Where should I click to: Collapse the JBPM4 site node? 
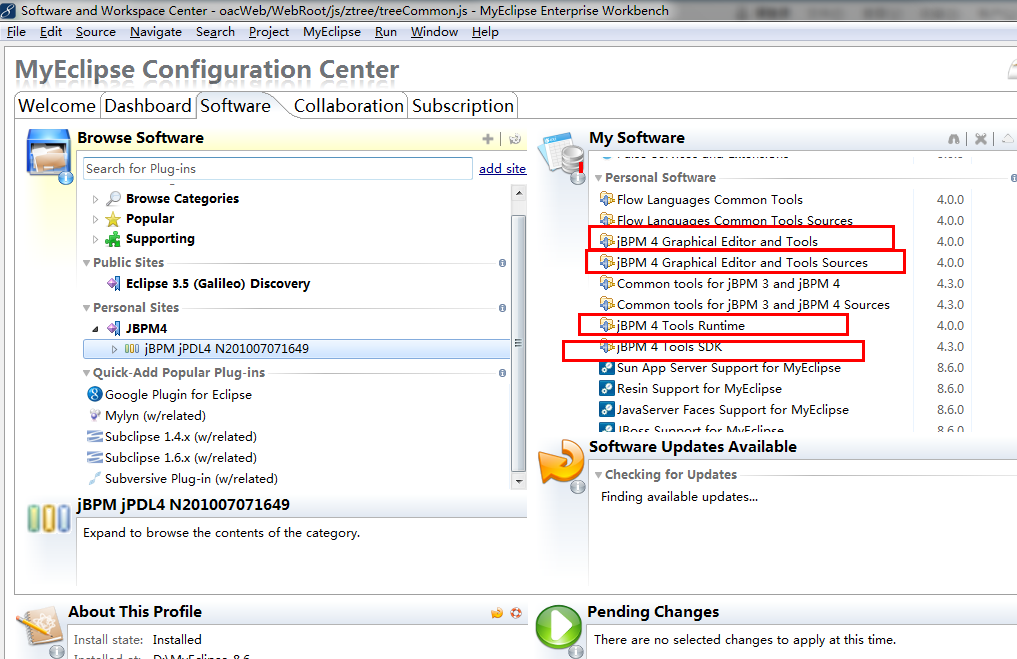(x=95, y=329)
